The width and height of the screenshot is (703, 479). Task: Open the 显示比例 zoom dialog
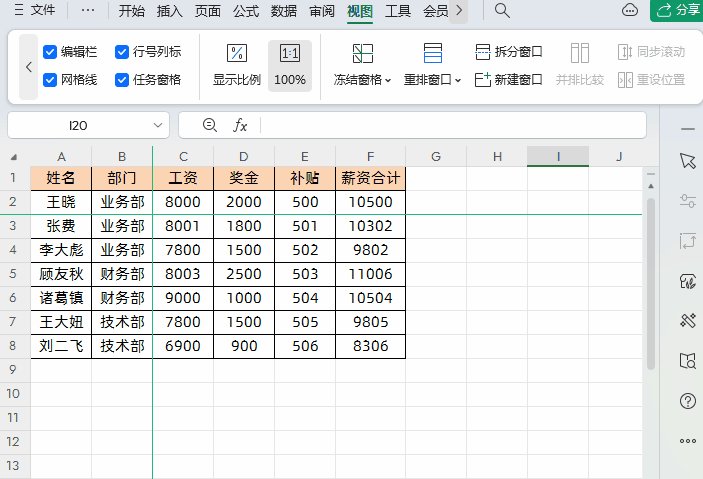pyautogui.click(x=237, y=66)
